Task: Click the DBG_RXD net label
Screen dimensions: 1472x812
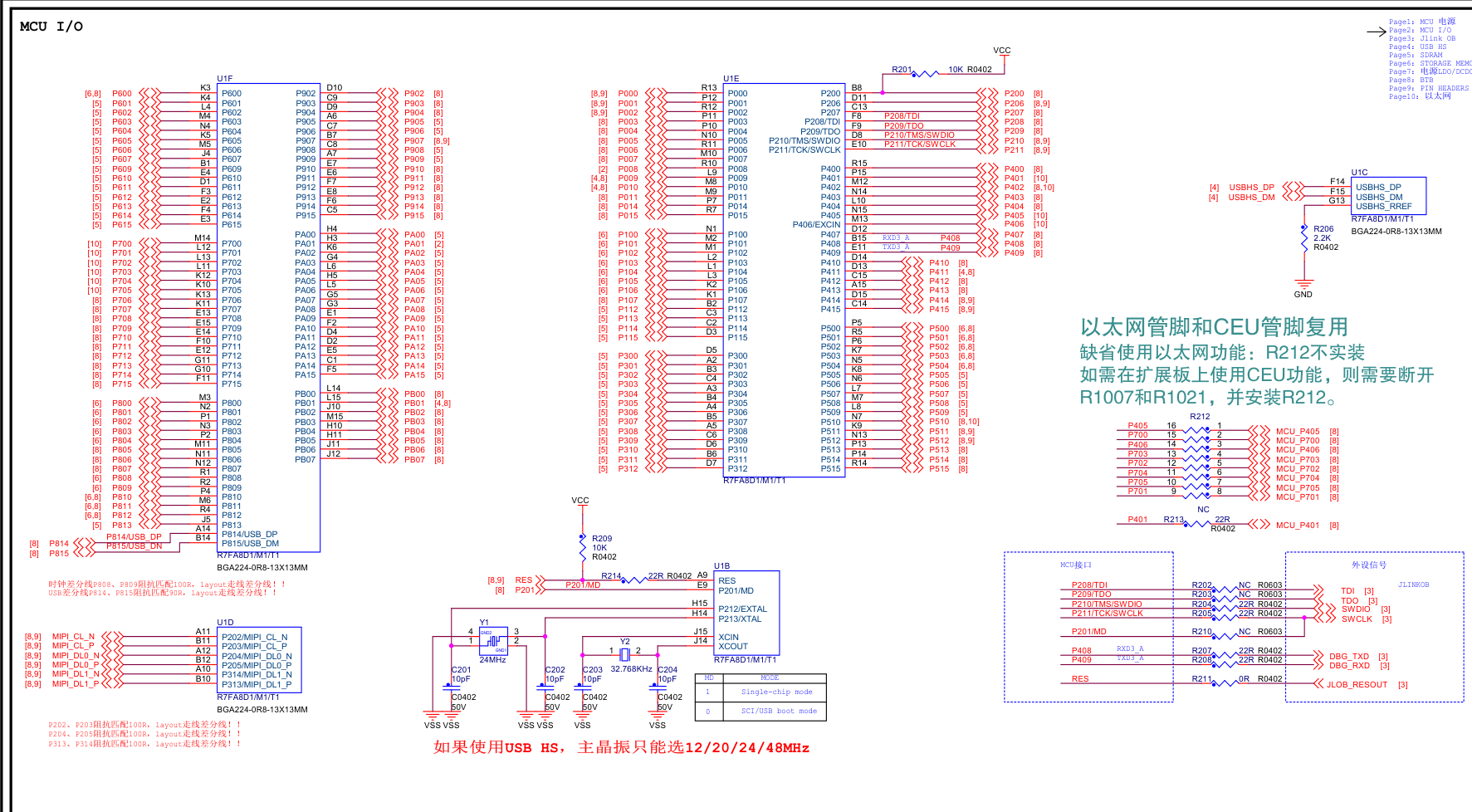Action: 1349,666
